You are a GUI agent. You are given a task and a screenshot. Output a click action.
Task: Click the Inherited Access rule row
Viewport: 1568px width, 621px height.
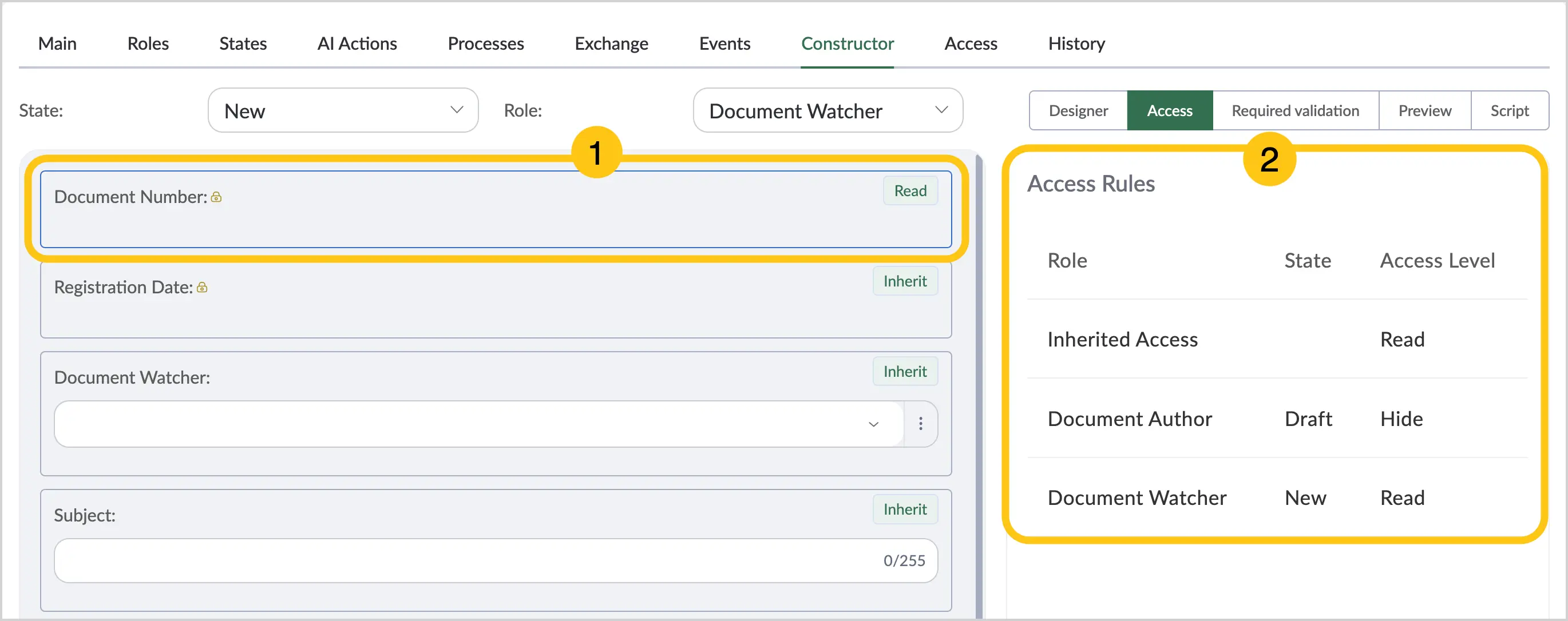coord(1277,339)
